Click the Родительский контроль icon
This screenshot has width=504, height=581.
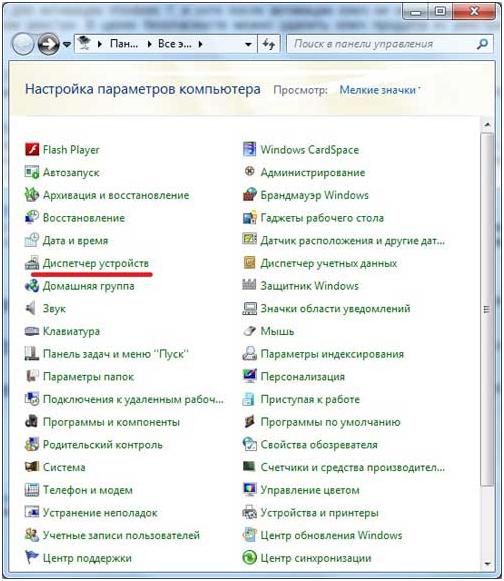pyautogui.click(x=32, y=444)
